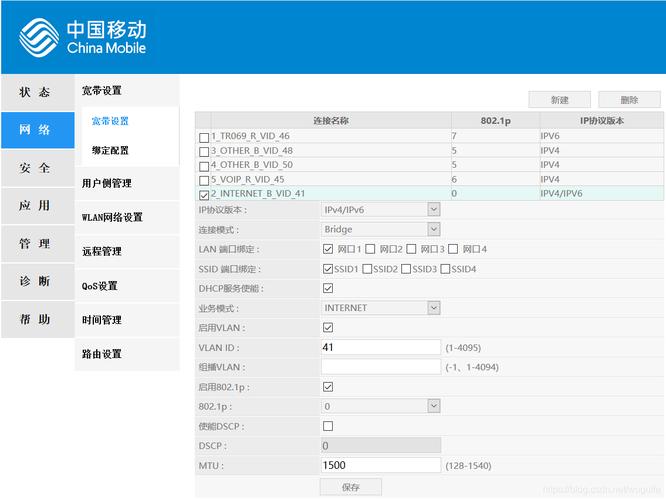Viewport: 666px width, 500px height.
Task: Open the 802.1p priority dropdown
Action: coord(381,407)
